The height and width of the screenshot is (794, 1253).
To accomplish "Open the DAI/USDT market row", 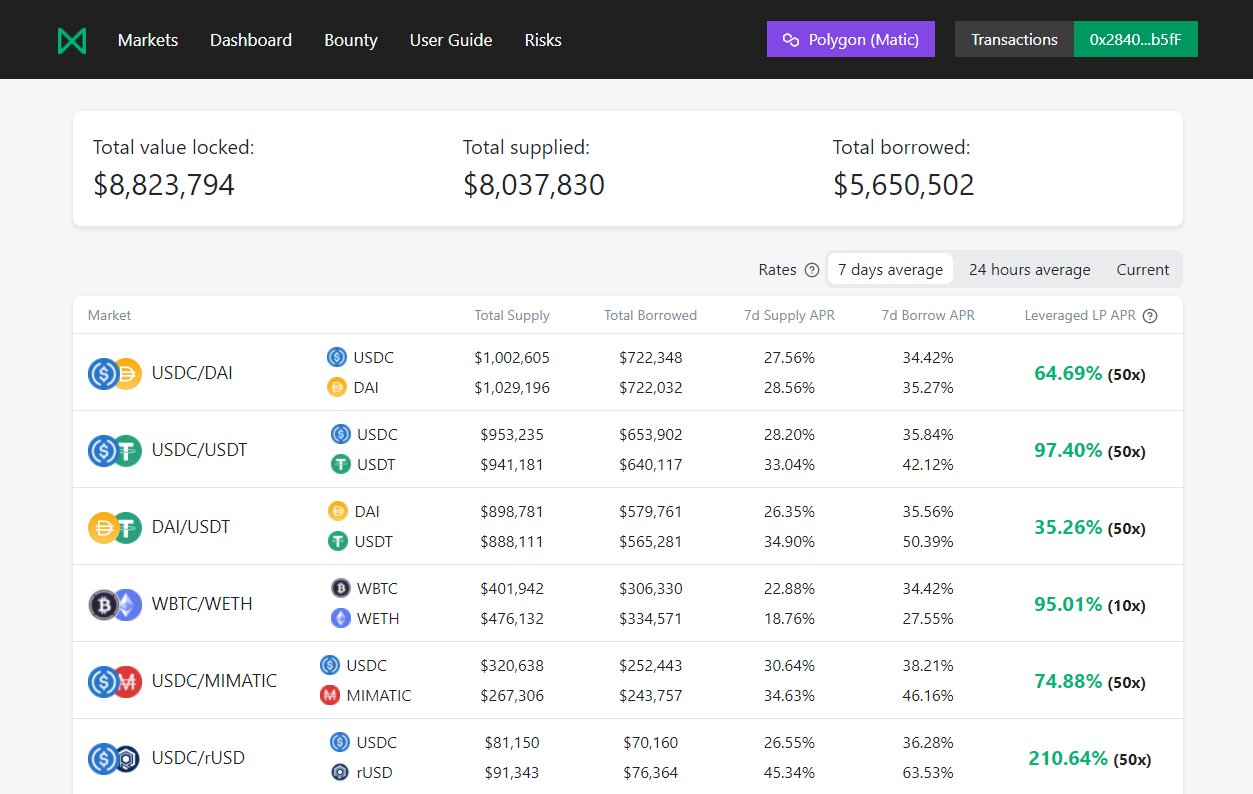I will pos(190,527).
